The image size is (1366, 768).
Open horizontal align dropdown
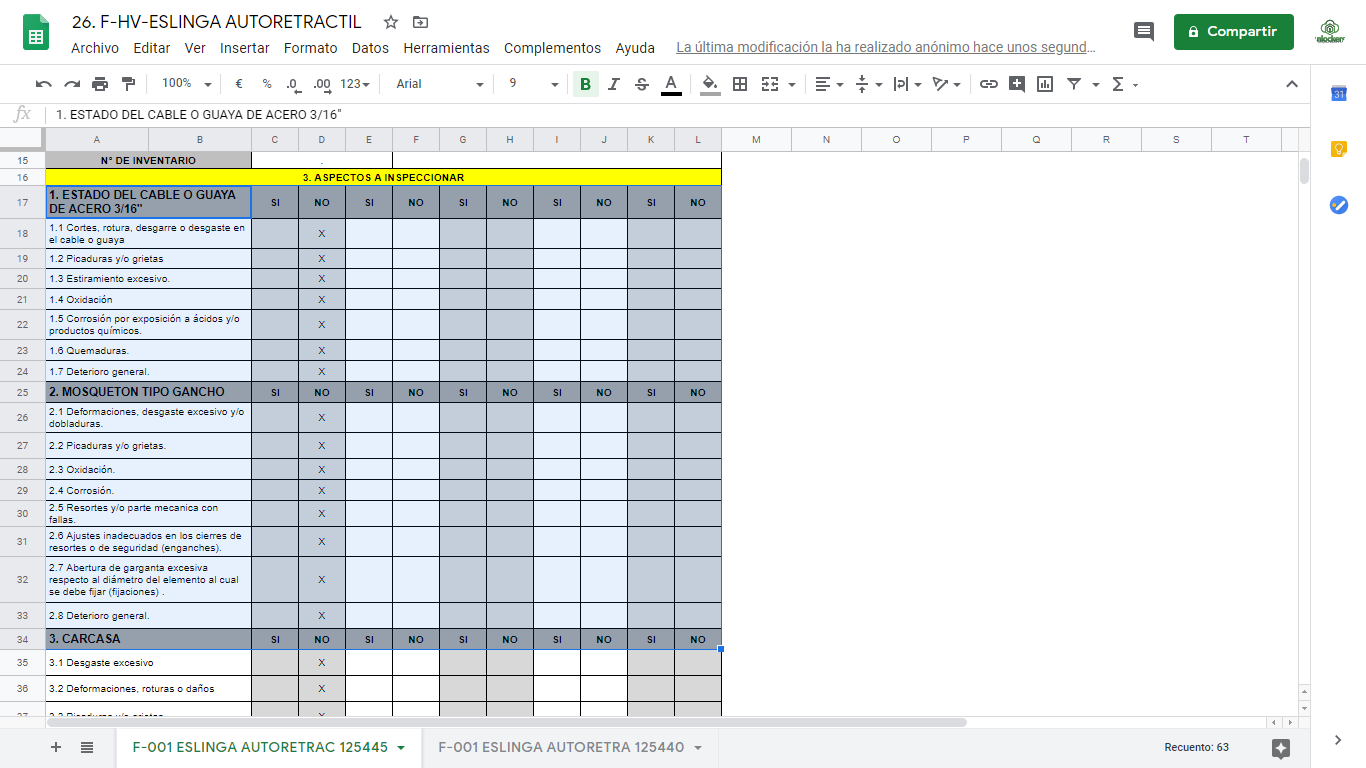pyautogui.click(x=829, y=84)
